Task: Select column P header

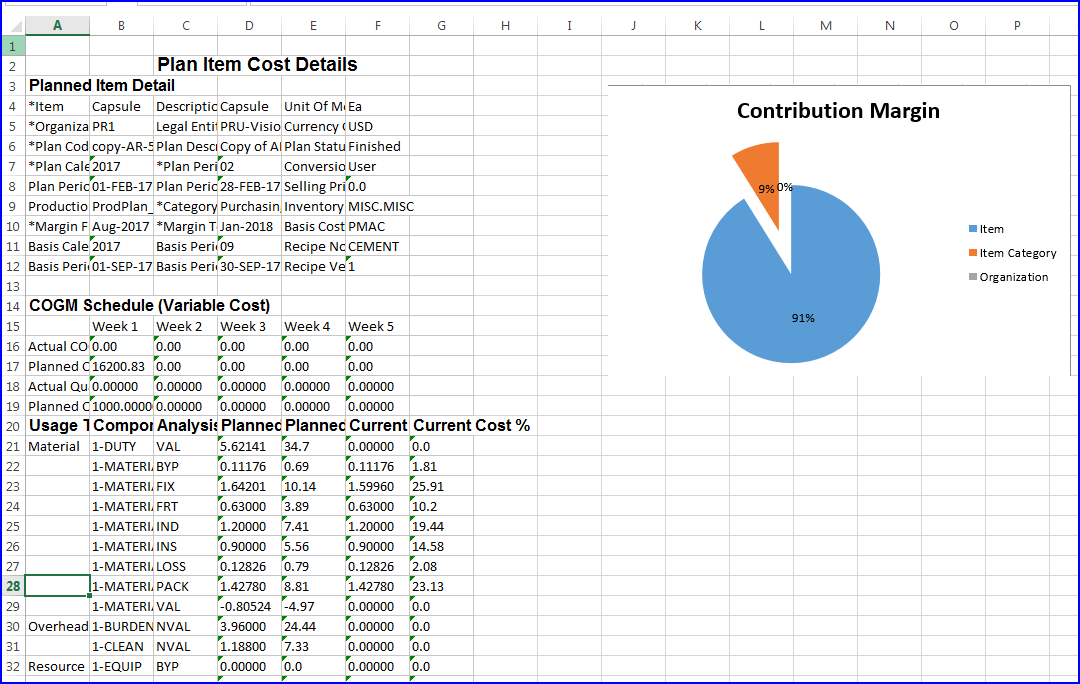Action: pos(1017,25)
